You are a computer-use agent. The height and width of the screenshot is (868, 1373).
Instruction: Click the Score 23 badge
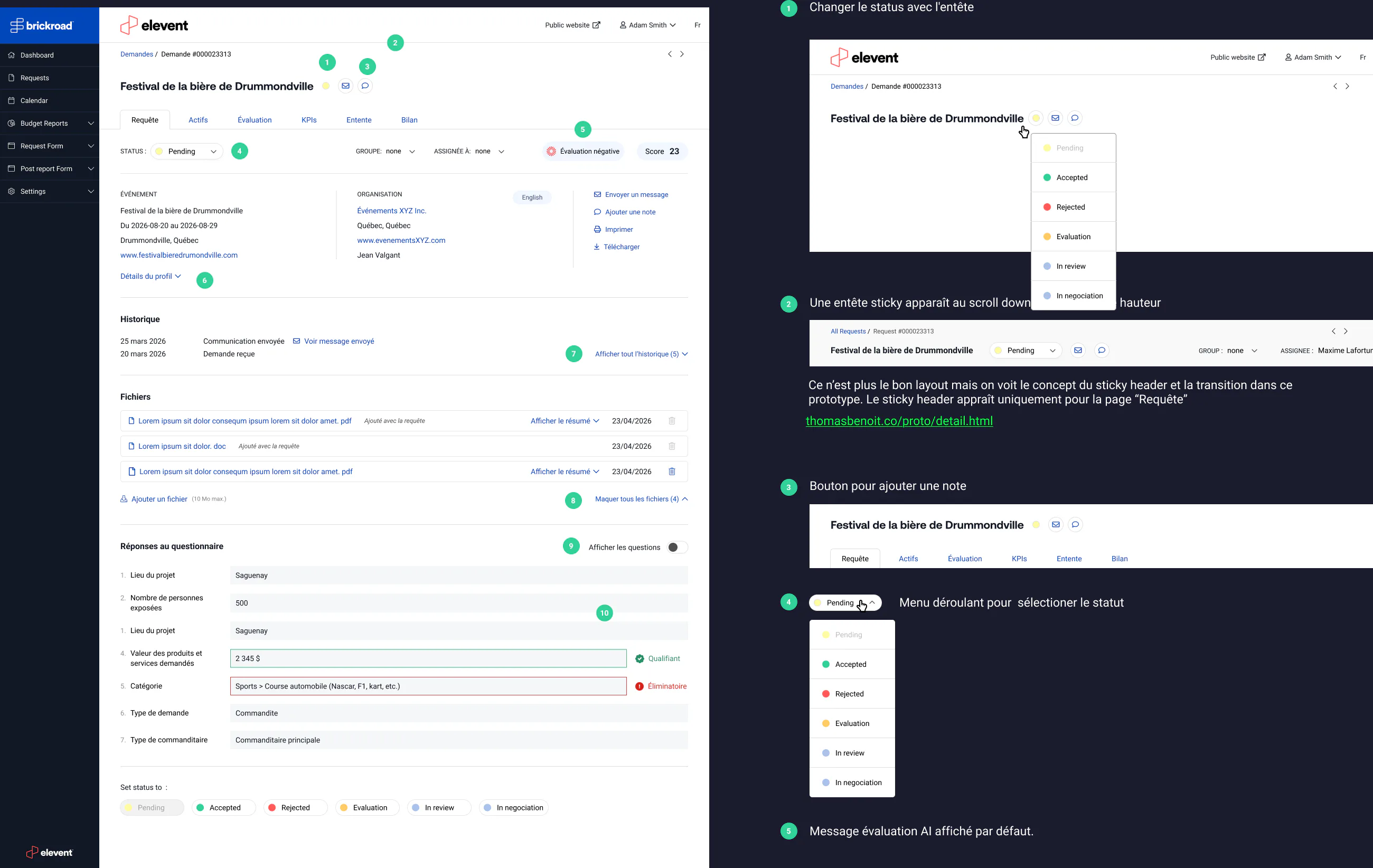pyautogui.click(x=662, y=152)
